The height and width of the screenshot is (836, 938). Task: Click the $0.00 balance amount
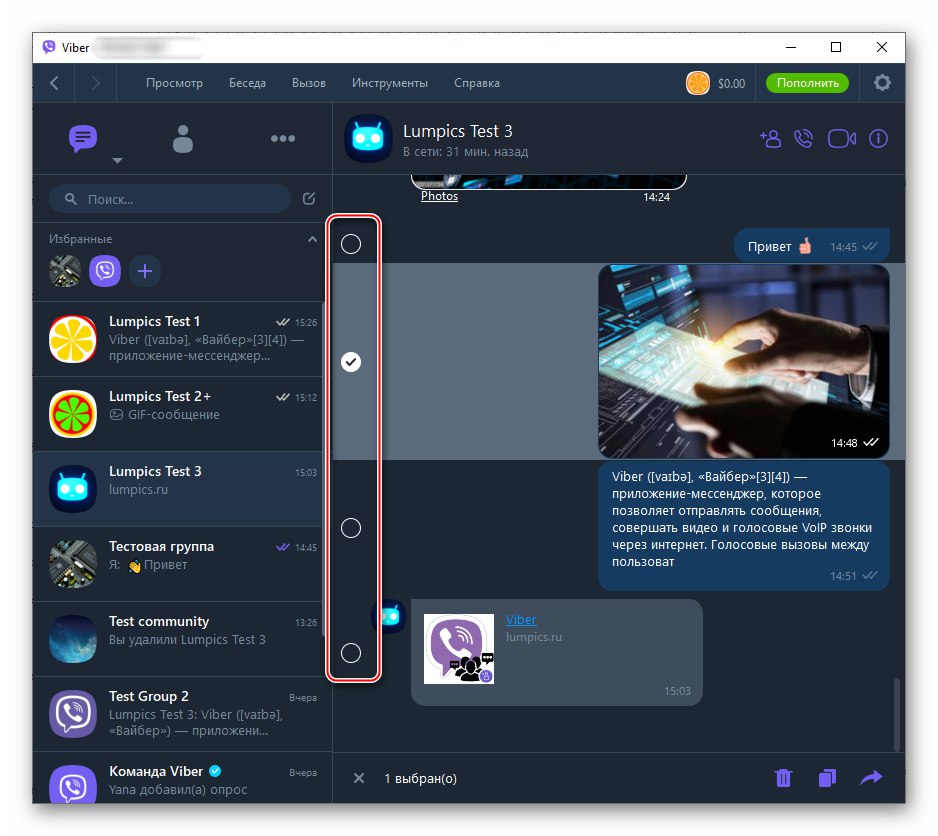click(x=731, y=84)
